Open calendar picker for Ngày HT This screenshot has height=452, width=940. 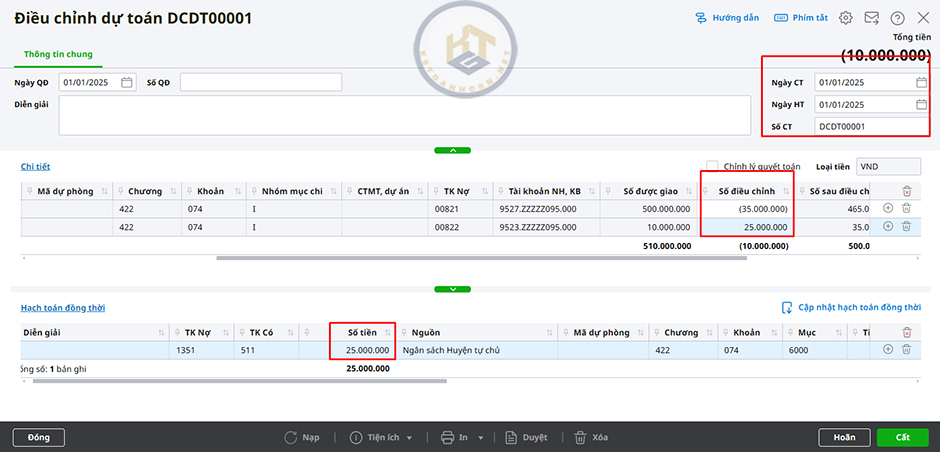(x=921, y=104)
